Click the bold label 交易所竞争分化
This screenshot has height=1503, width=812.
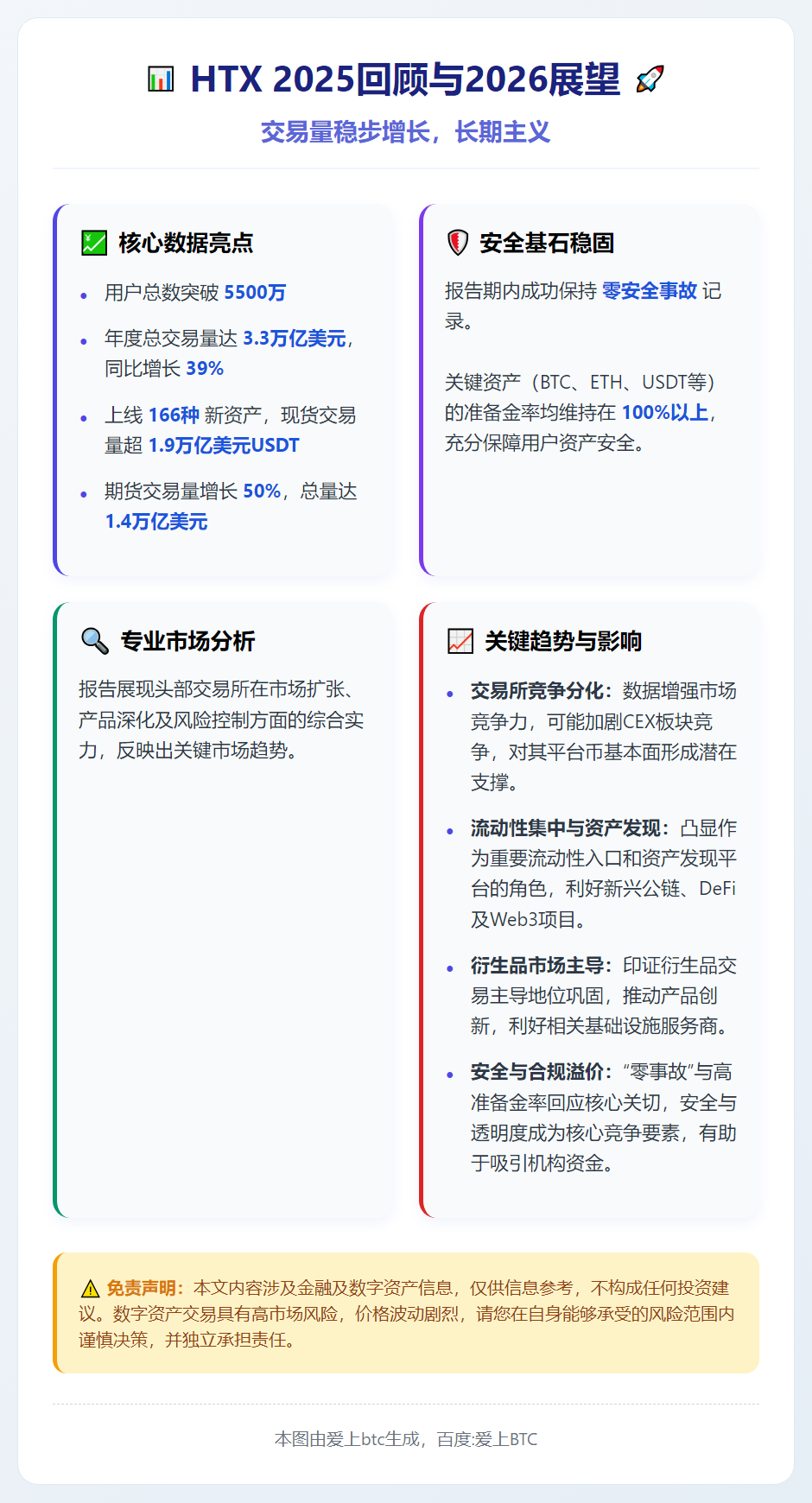coord(536,691)
